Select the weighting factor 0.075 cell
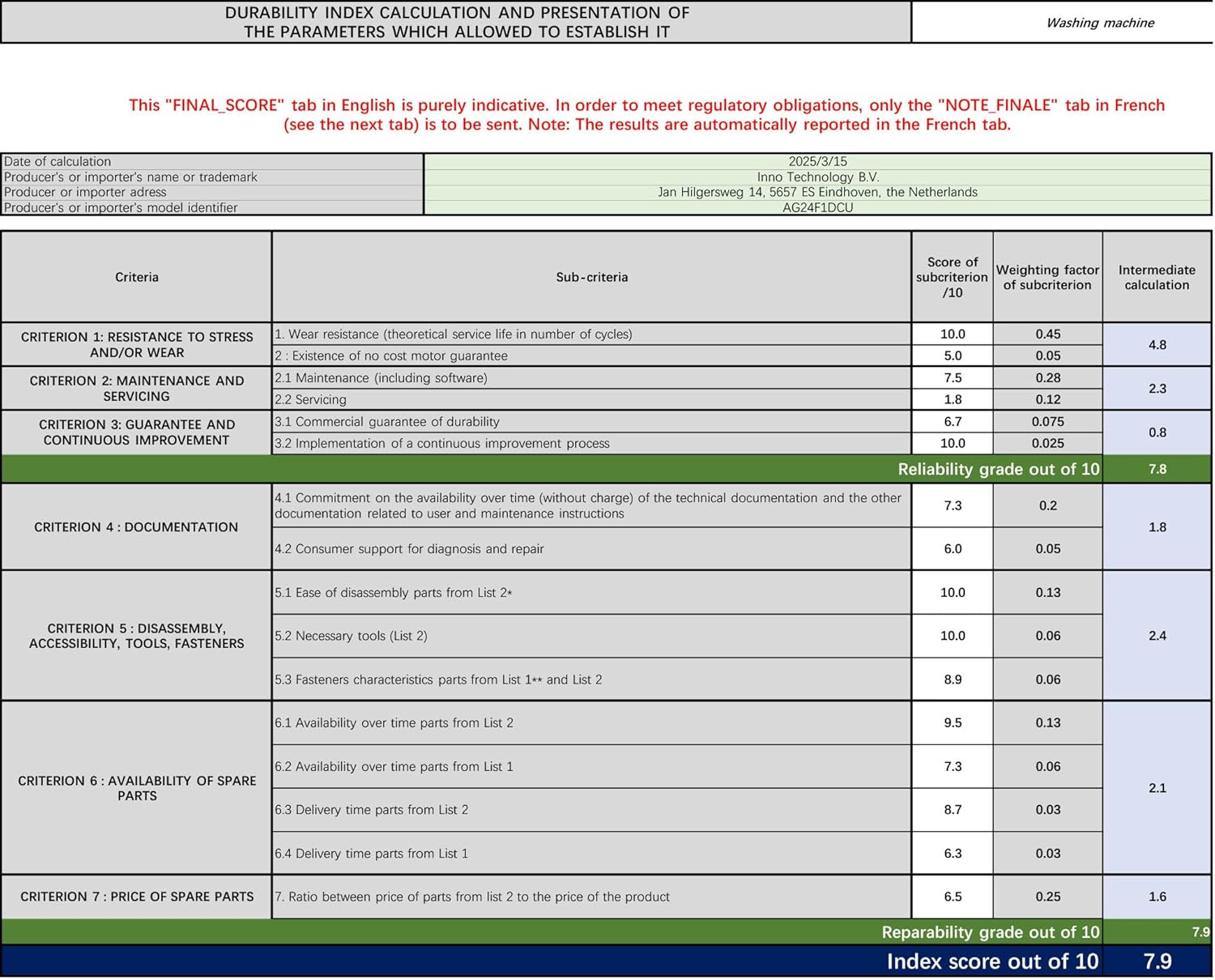This screenshot has height=980, width=1215. [x=1047, y=421]
